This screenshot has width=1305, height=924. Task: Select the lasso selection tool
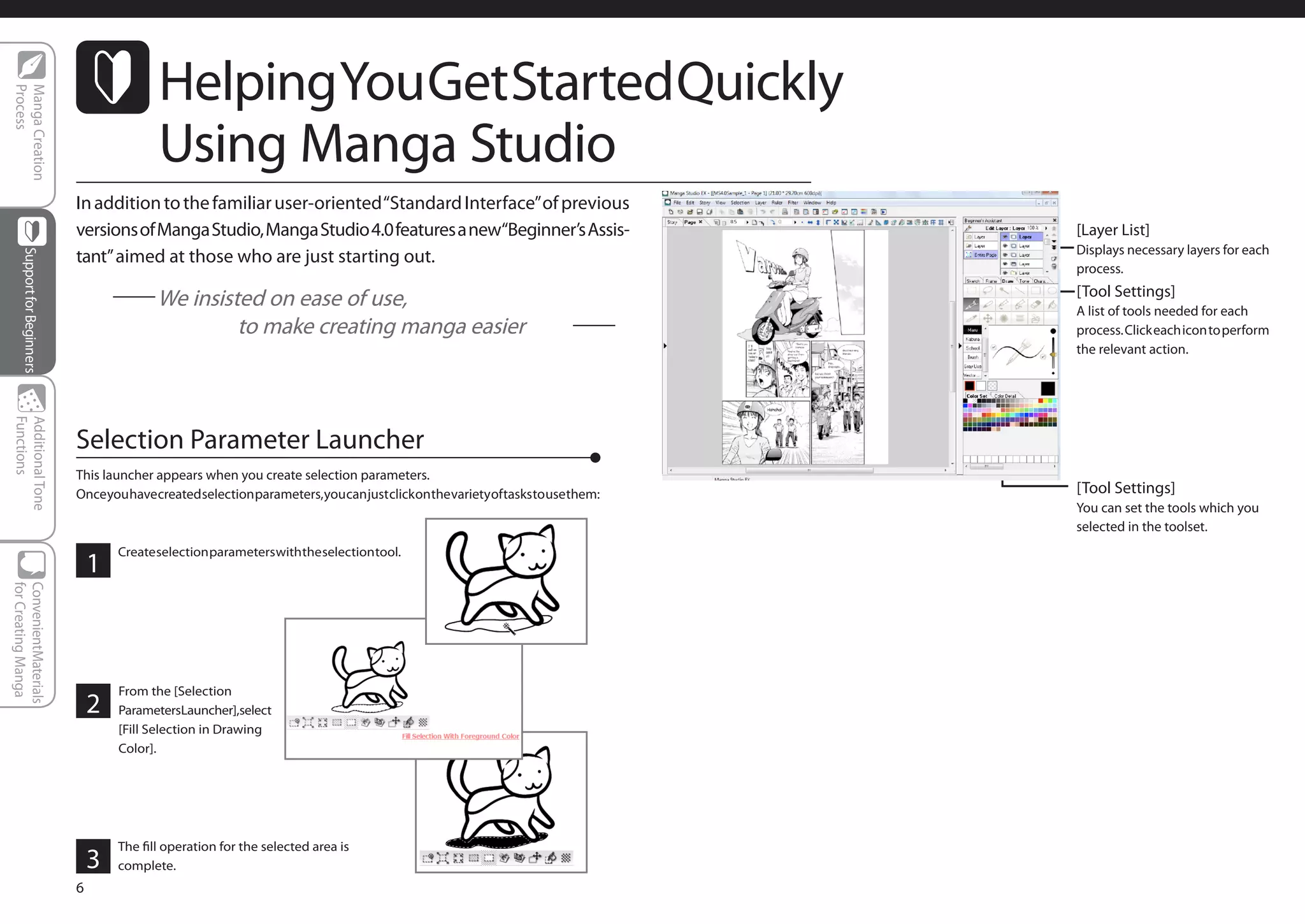pyautogui.click(x=988, y=291)
